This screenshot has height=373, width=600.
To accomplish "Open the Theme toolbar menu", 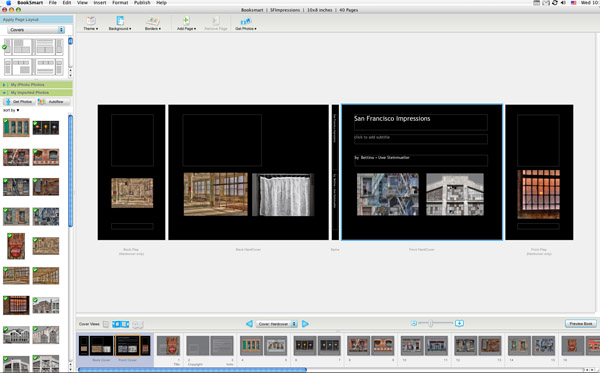I will 91,23.
